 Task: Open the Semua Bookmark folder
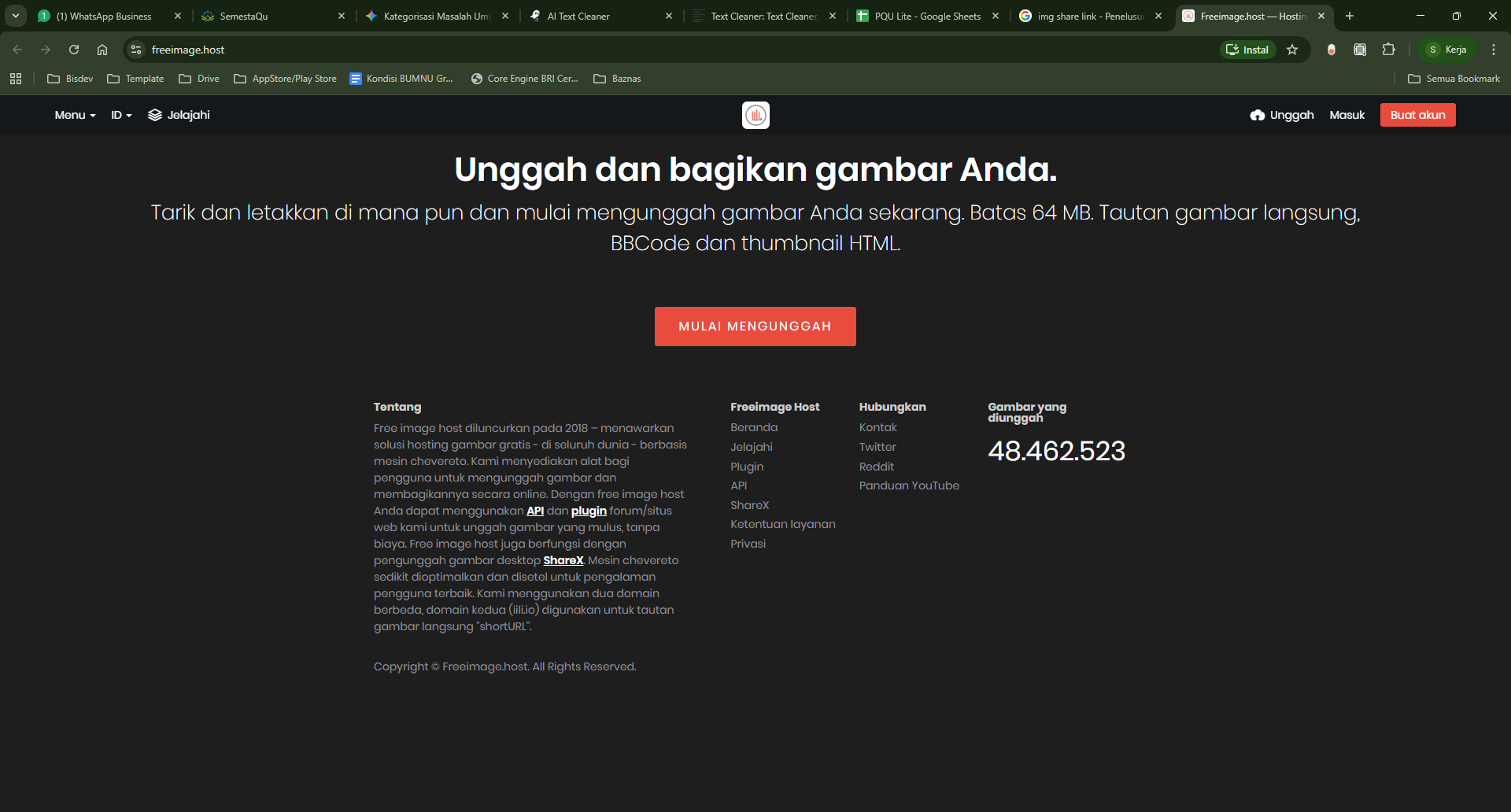[x=1454, y=79]
